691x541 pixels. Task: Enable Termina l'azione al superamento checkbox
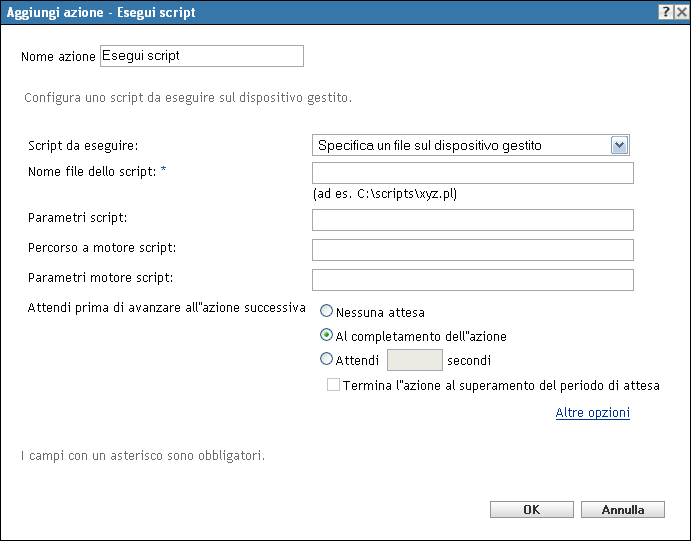click(334, 385)
